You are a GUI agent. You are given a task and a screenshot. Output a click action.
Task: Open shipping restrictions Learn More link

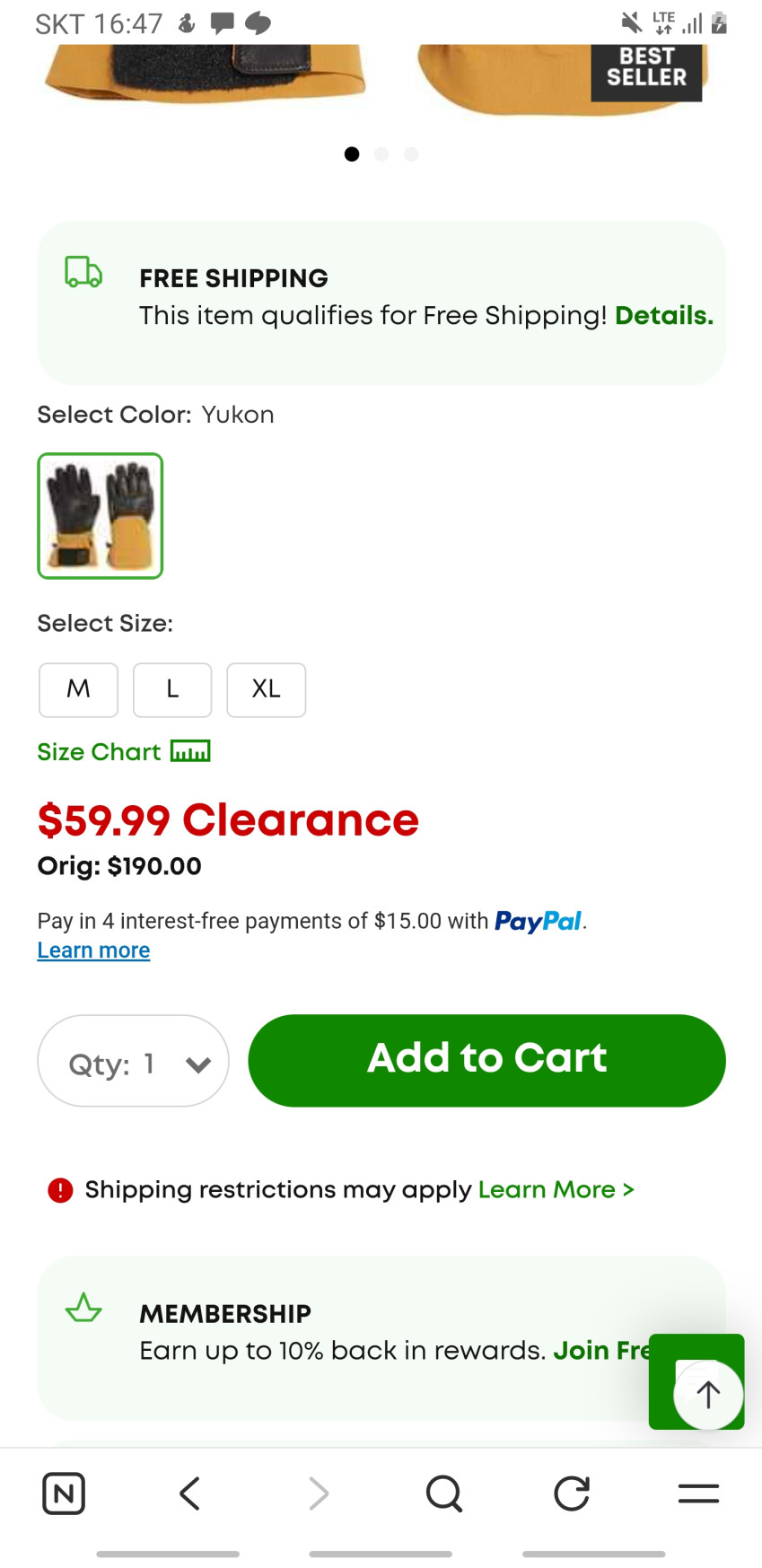pyautogui.click(x=556, y=1190)
